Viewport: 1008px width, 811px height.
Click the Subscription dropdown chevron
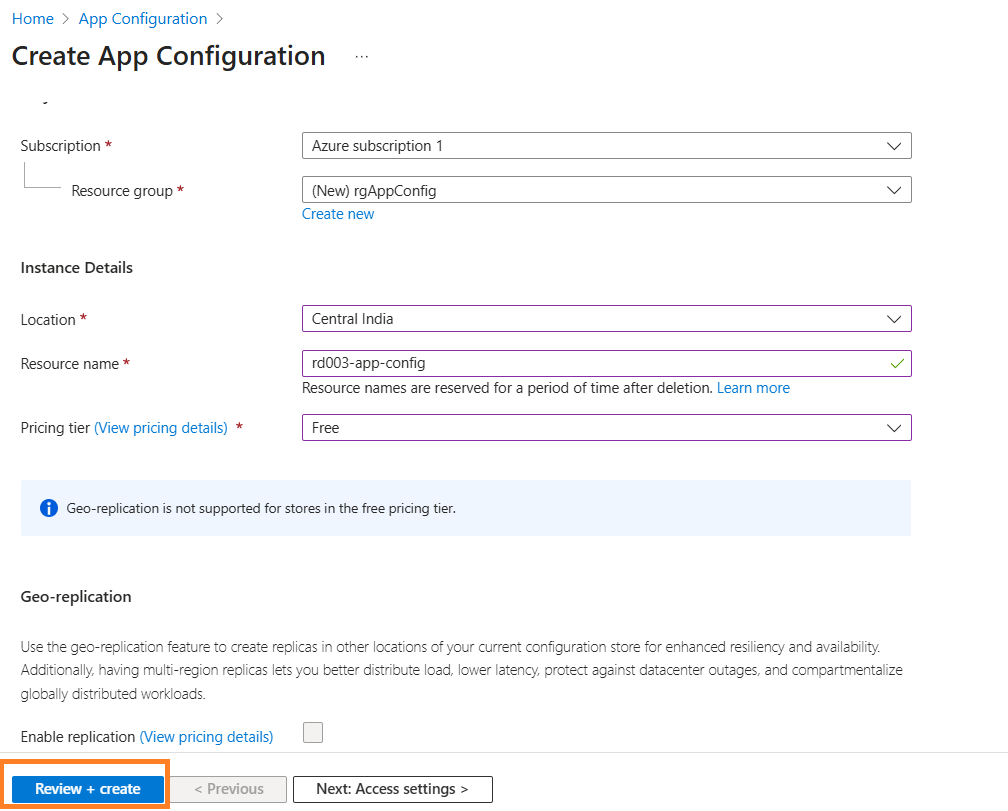[x=894, y=145]
